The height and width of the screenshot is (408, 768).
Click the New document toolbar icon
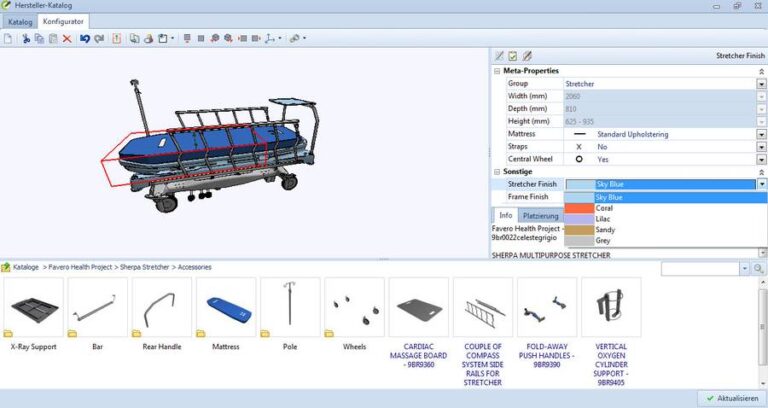[8, 38]
